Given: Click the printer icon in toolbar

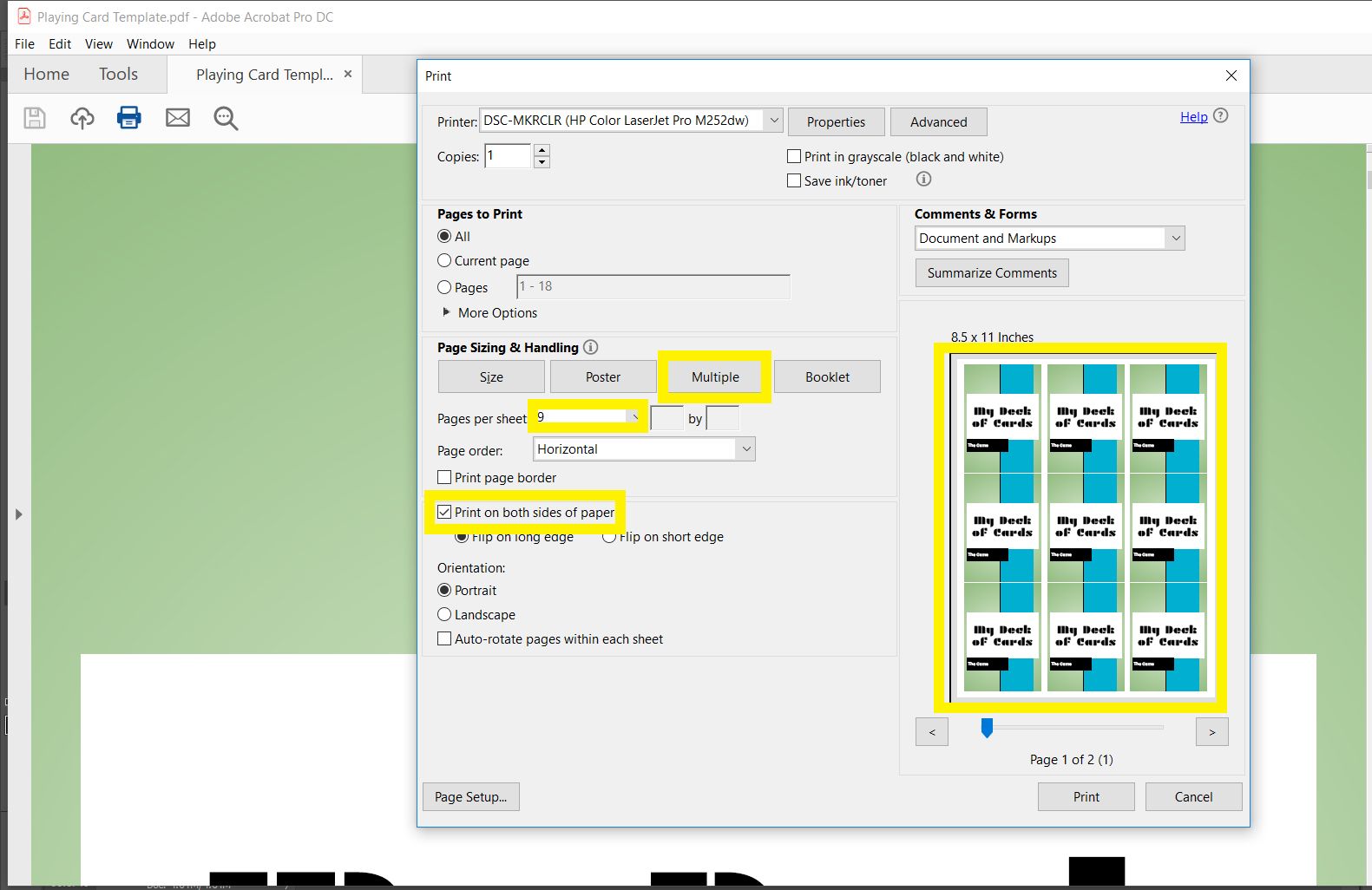Looking at the screenshot, I should [x=129, y=117].
